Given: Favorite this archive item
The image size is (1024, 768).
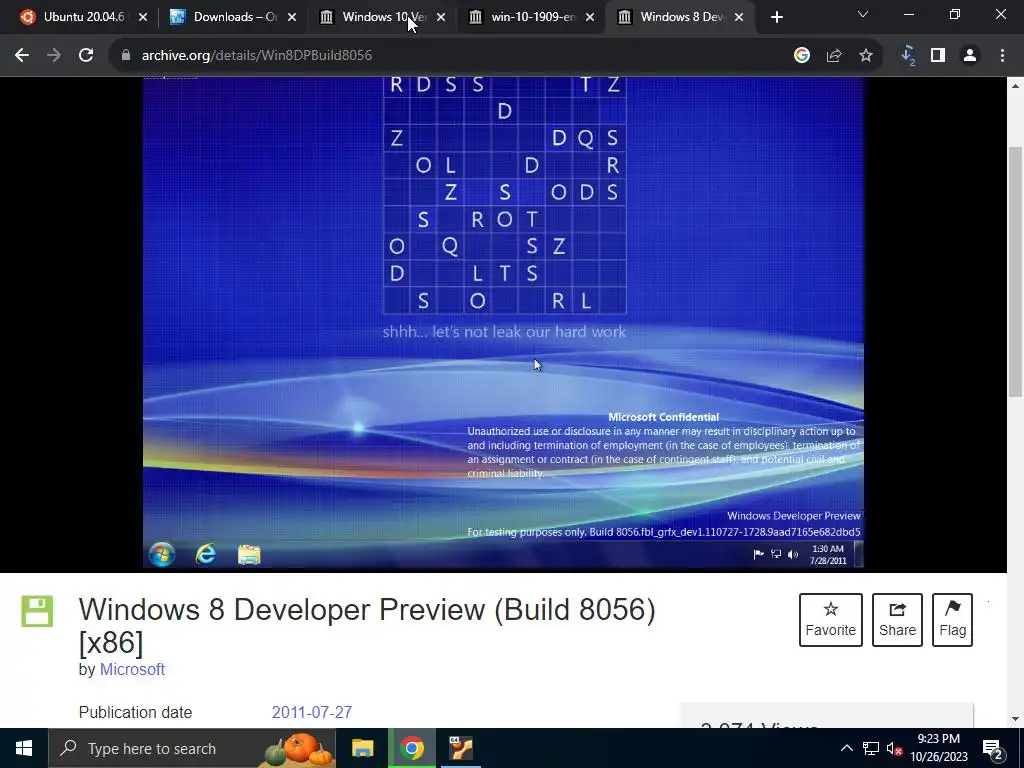Looking at the screenshot, I should point(831,620).
